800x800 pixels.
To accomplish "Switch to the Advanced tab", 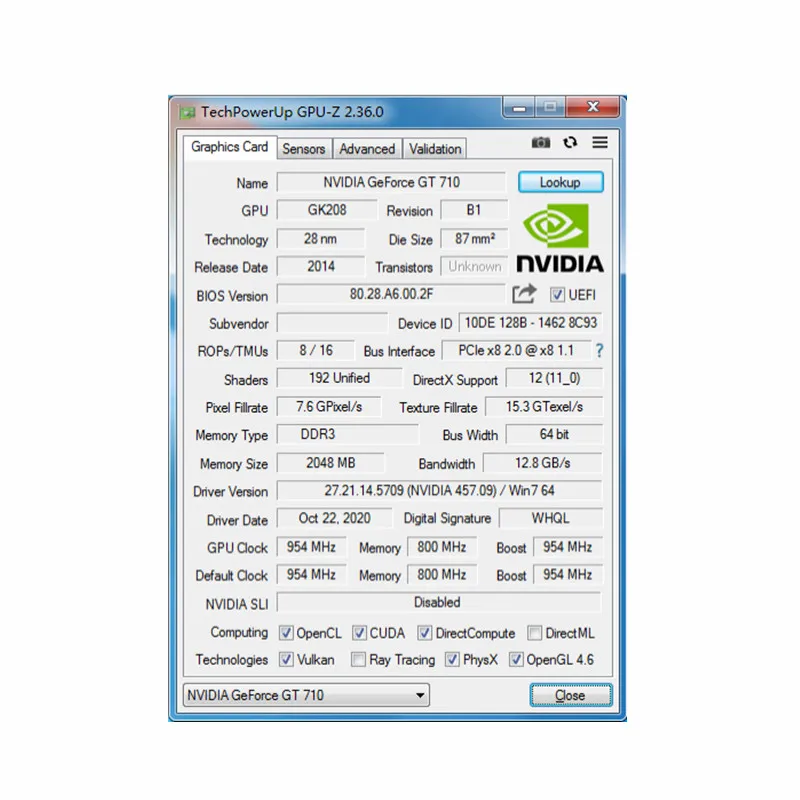I will tap(367, 149).
